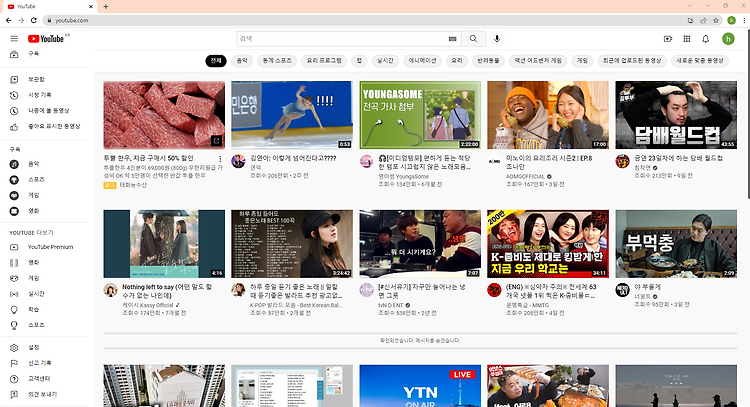Select the 애니메이션 filter chip
The image size is (750, 407).
coord(422,61)
